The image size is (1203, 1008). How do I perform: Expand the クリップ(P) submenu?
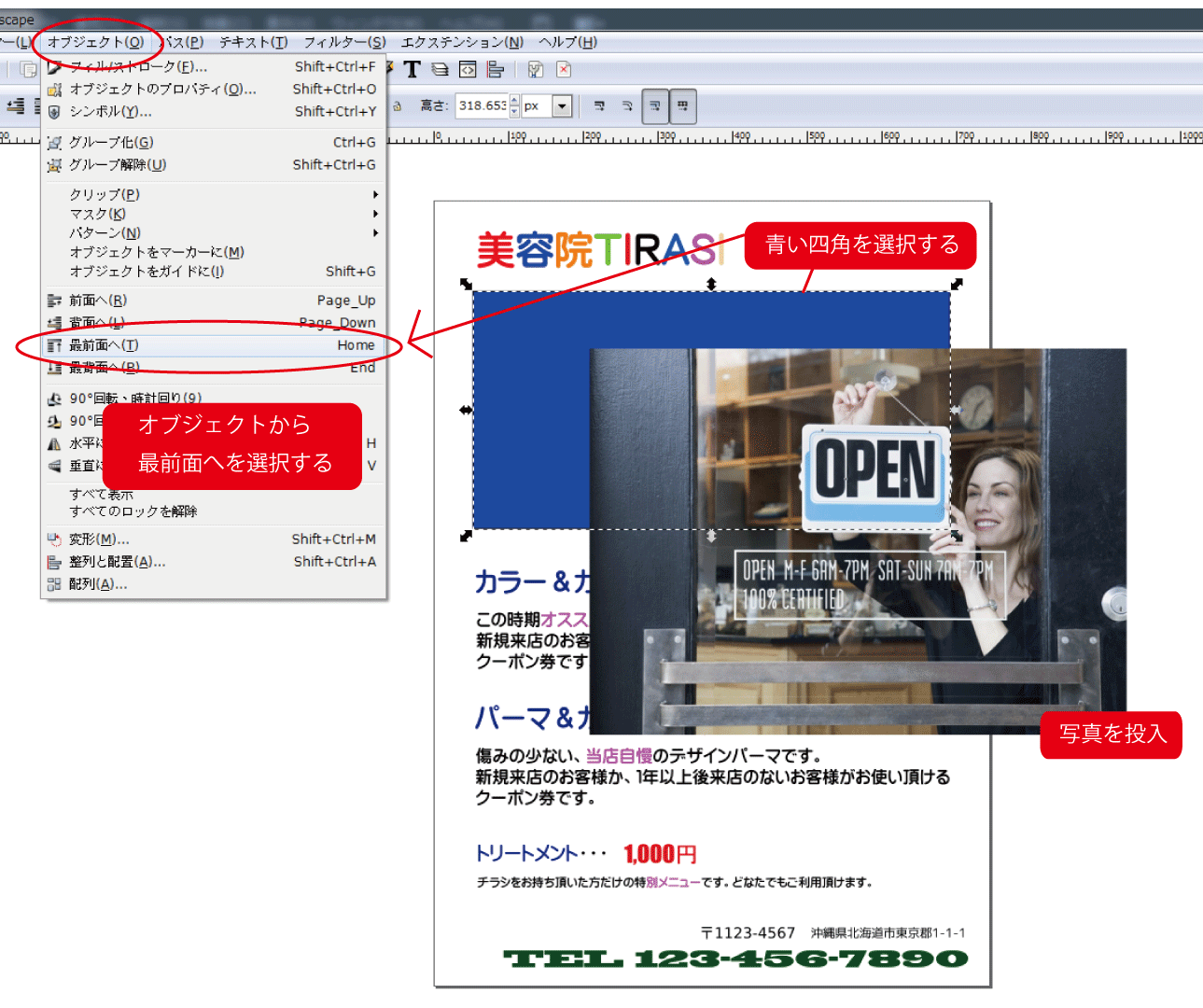pos(214,194)
